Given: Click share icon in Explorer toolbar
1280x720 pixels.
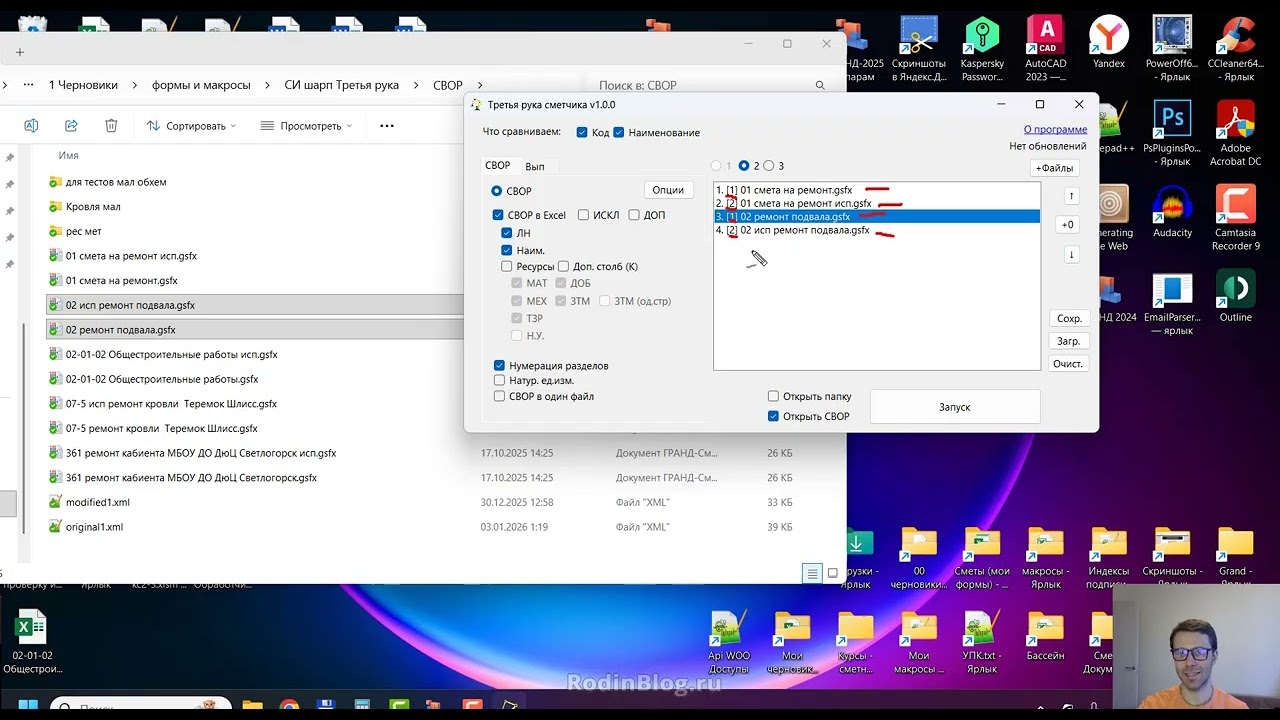Looking at the screenshot, I should click(71, 126).
